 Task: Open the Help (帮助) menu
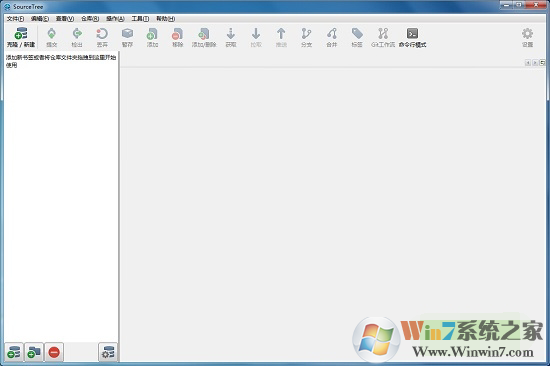click(166, 19)
